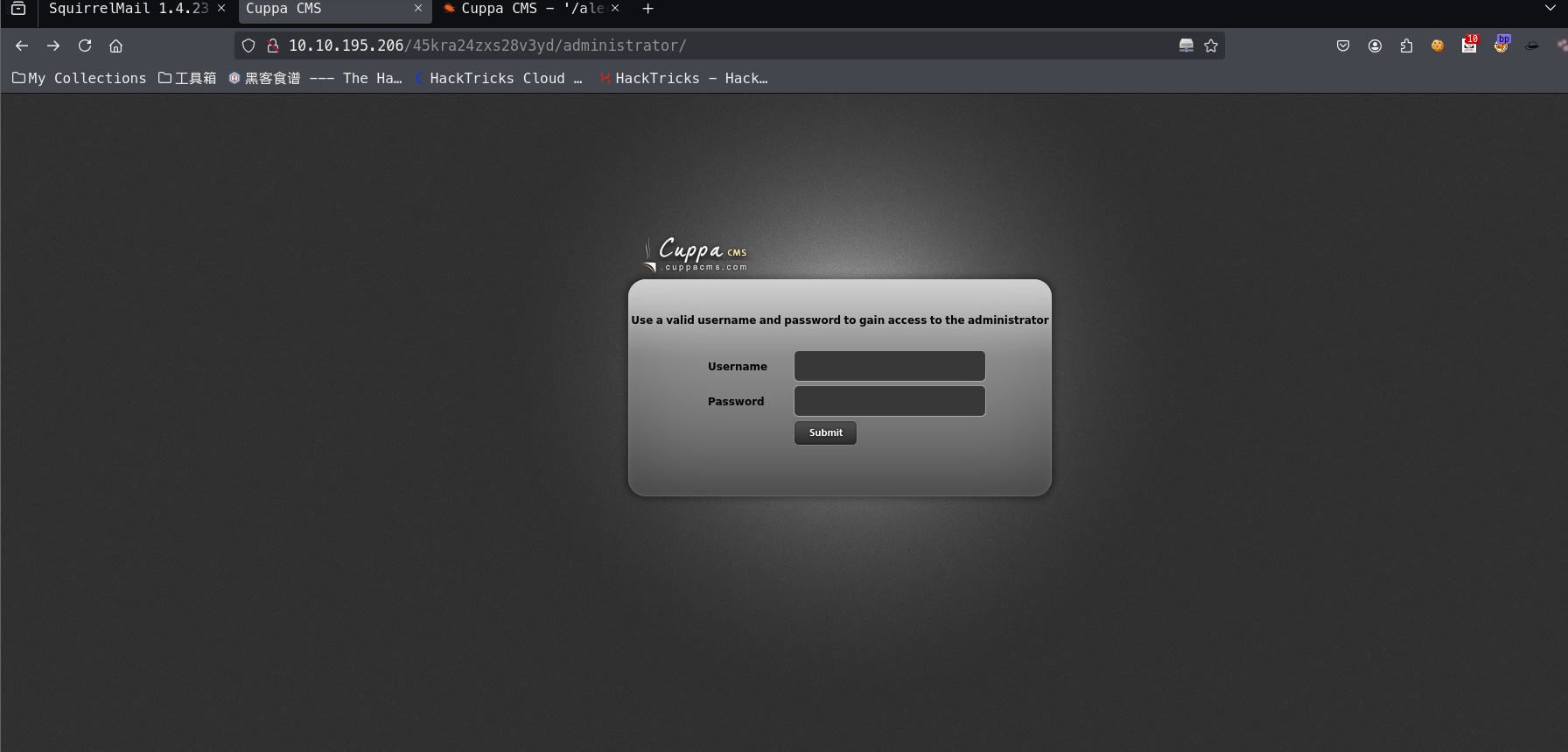Close the active Cuppa CMS tab
Image resolution: width=1568 pixels, height=752 pixels.
coord(418,8)
